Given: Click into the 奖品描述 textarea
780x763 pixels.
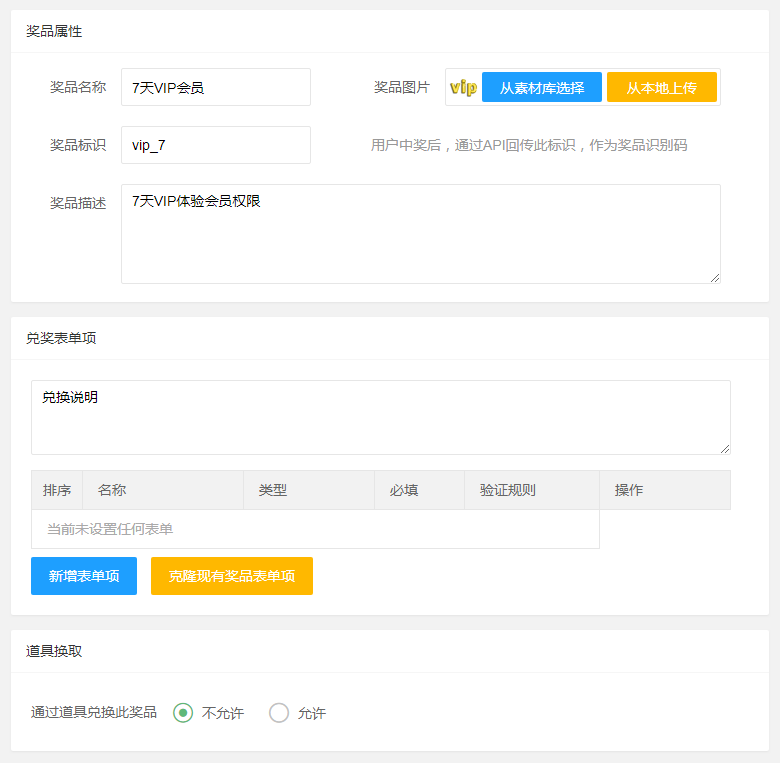Looking at the screenshot, I should point(421,234).
